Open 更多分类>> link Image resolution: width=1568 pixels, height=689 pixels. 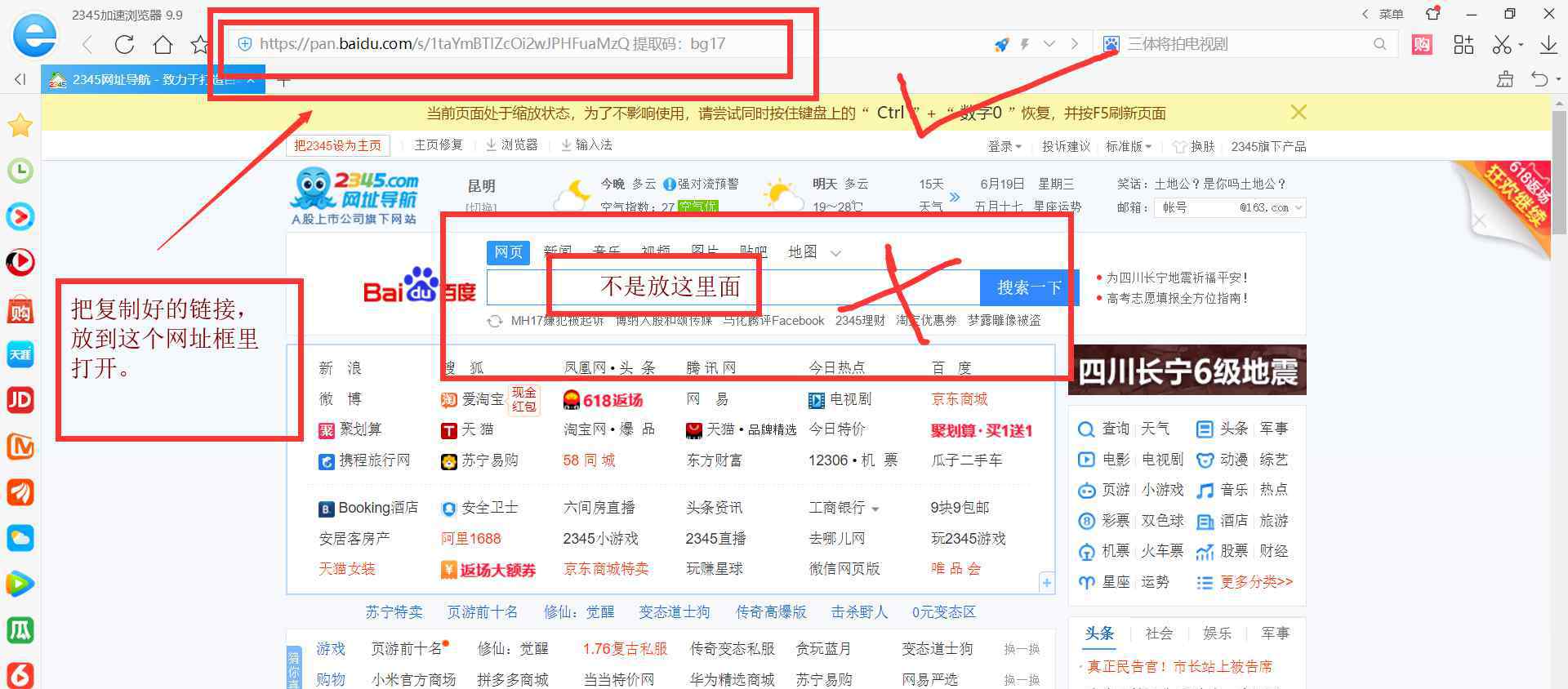click(x=1256, y=582)
